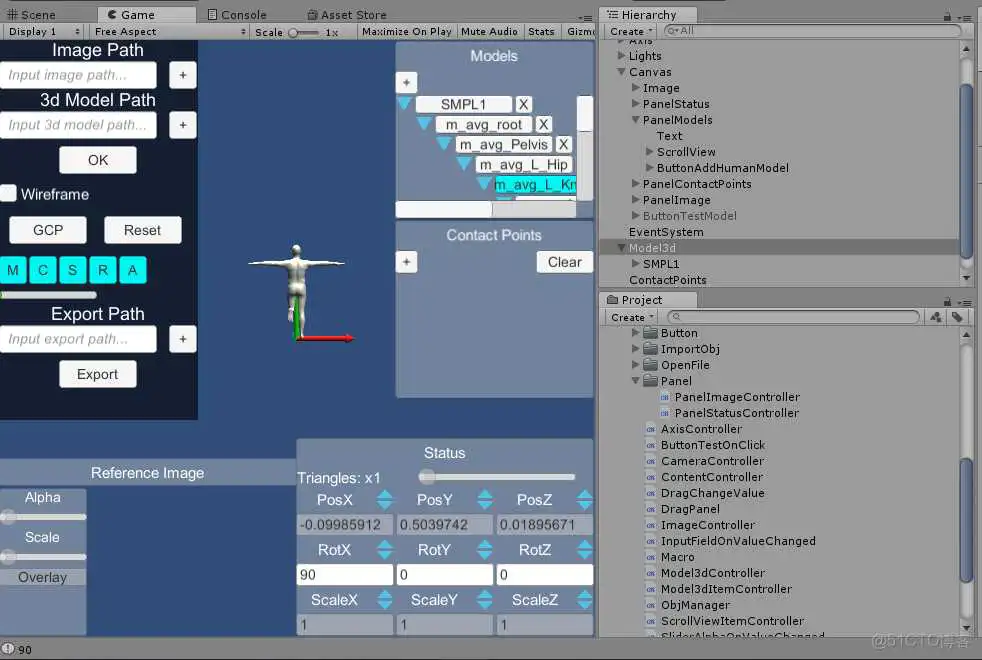Toggle Mute Audio in the Game toolbar
This screenshot has width=982, height=660.
coord(489,31)
